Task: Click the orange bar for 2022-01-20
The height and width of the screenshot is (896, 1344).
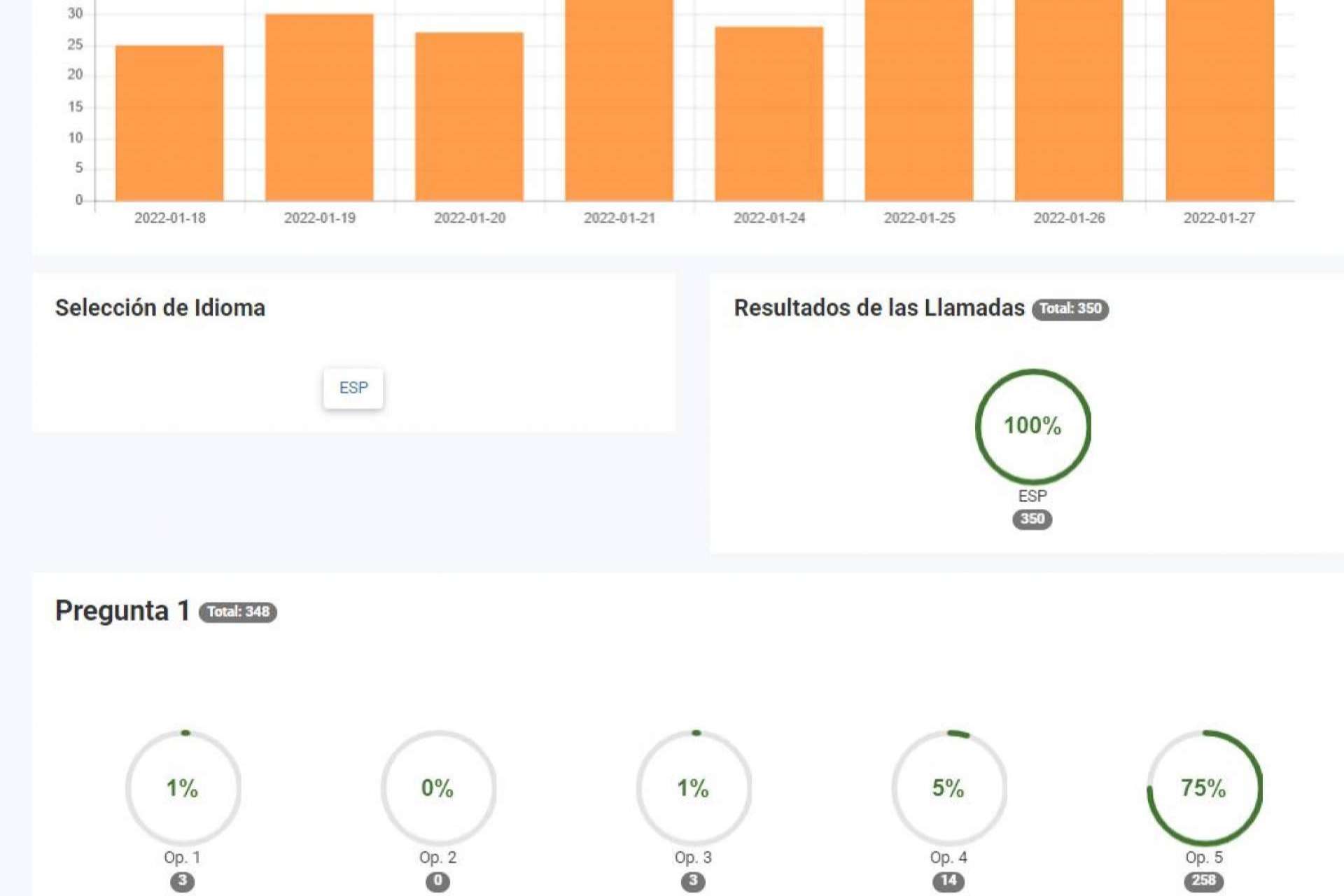Action: click(x=469, y=116)
